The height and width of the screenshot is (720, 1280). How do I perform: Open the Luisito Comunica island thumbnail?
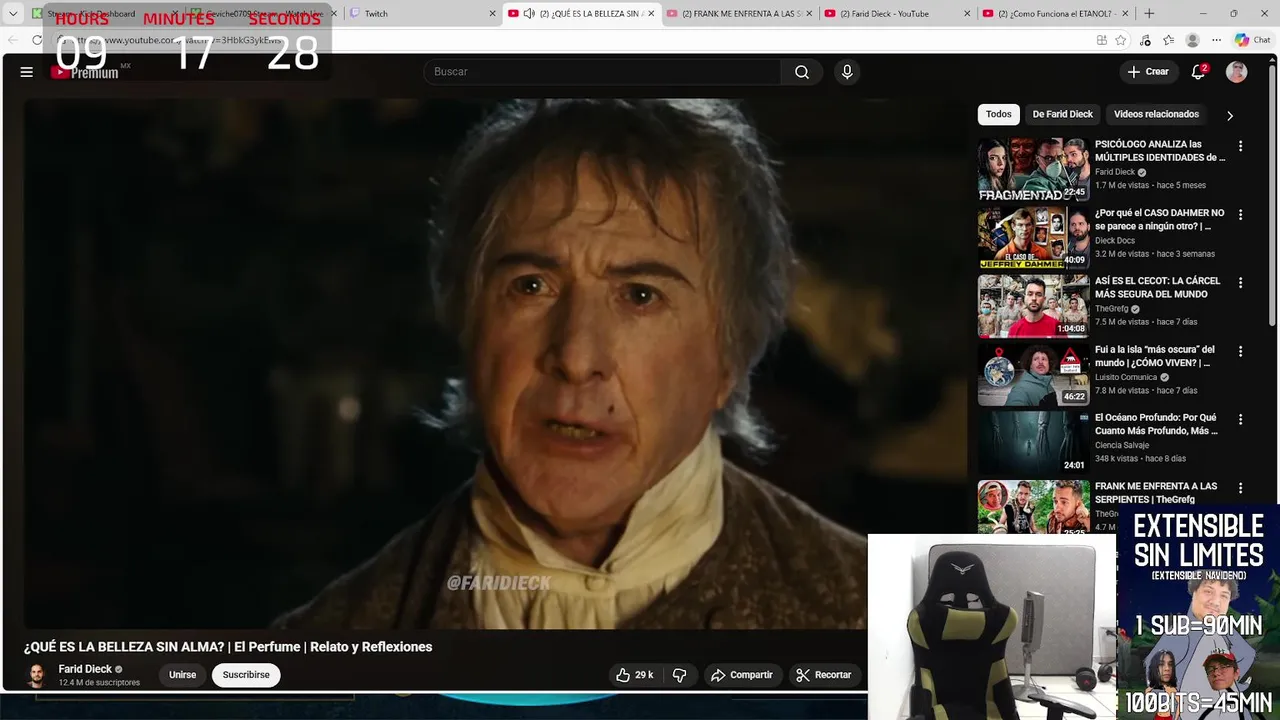(1033, 375)
